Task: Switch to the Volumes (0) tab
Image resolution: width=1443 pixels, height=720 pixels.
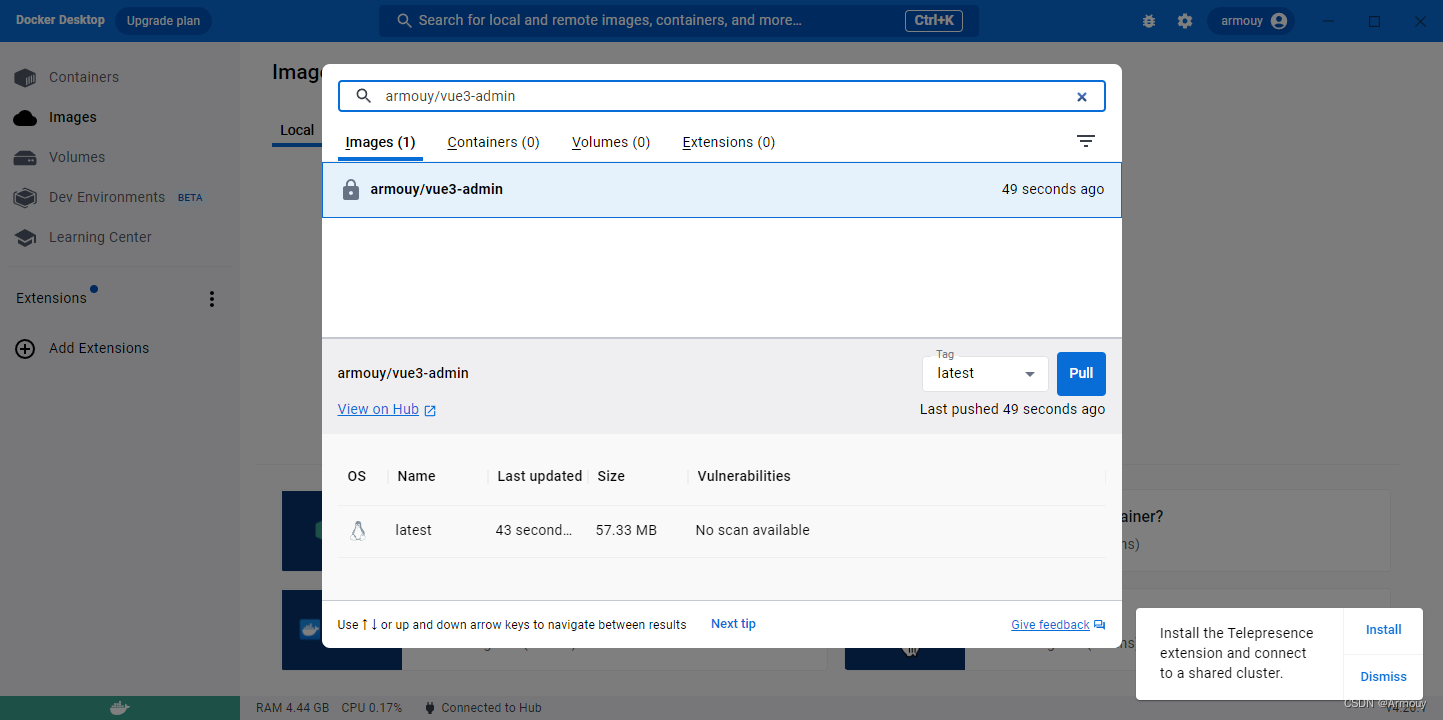Action: pos(611,142)
